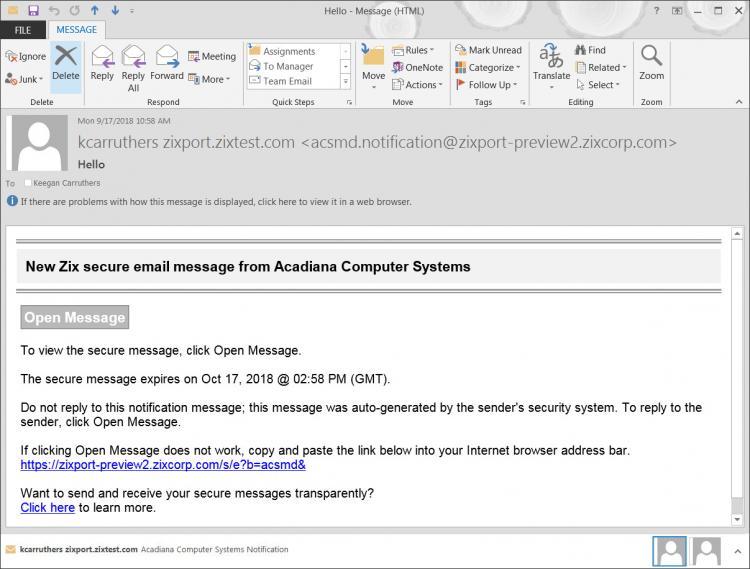This screenshot has height=569, width=750.
Task: Go to previous item with up arrow
Action: click(x=95, y=10)
